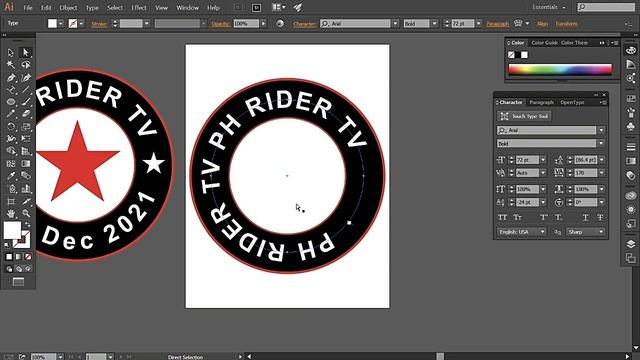Open the File menu

coord(28,7)
